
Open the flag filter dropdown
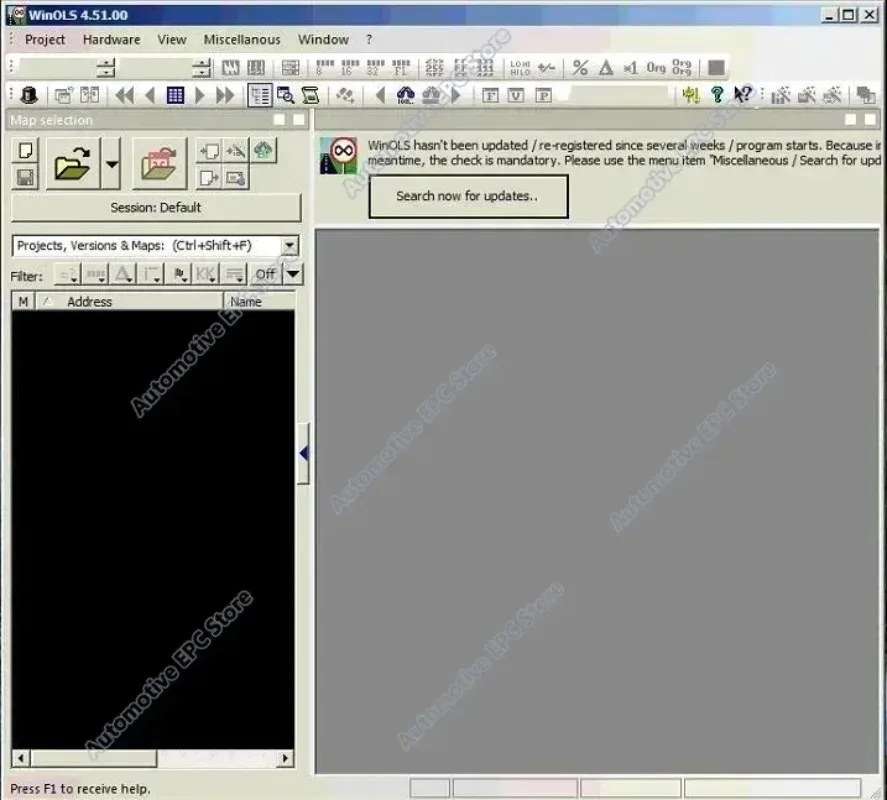point(179,274)
